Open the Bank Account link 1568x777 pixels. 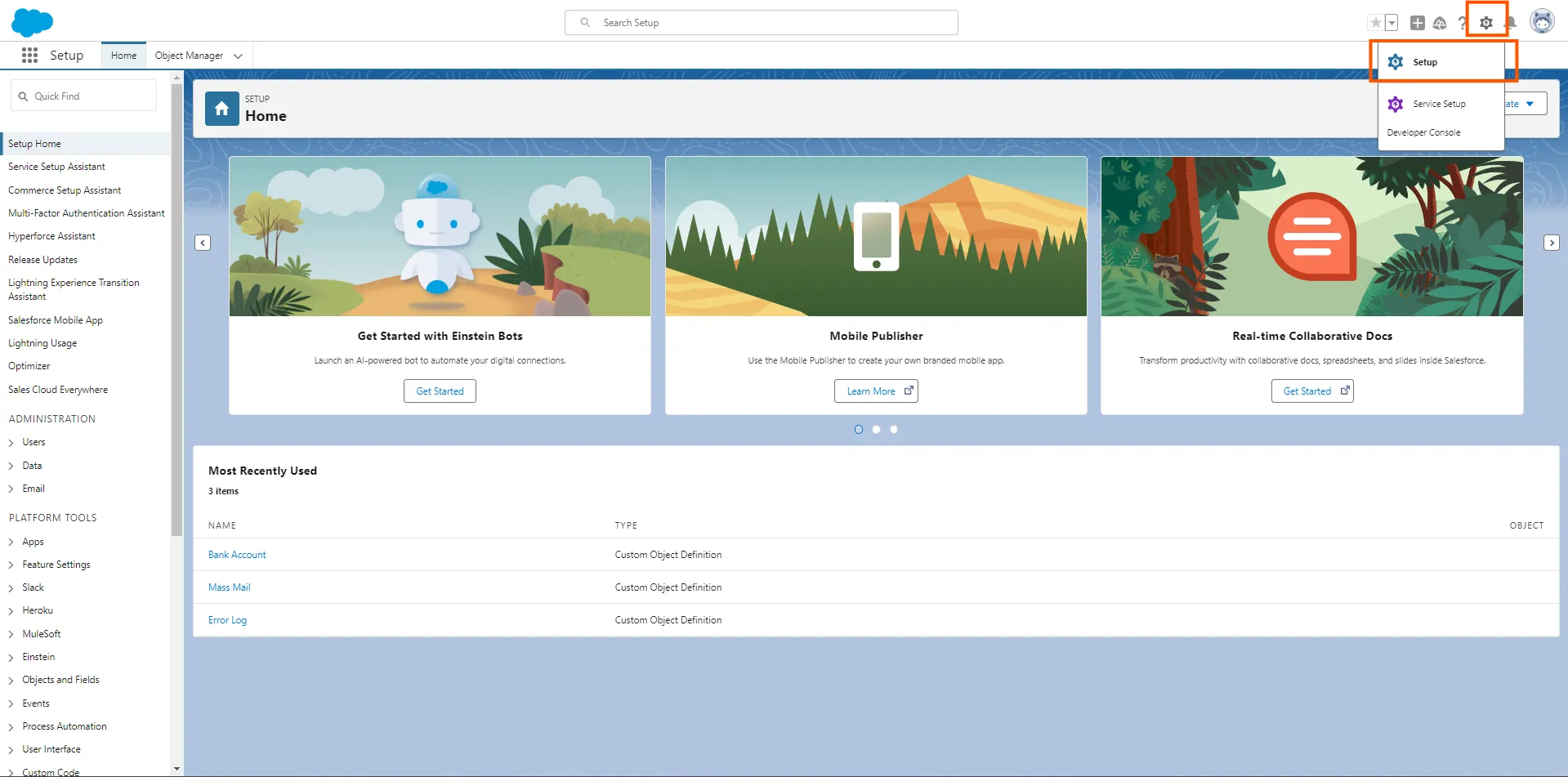pos(237,555)
